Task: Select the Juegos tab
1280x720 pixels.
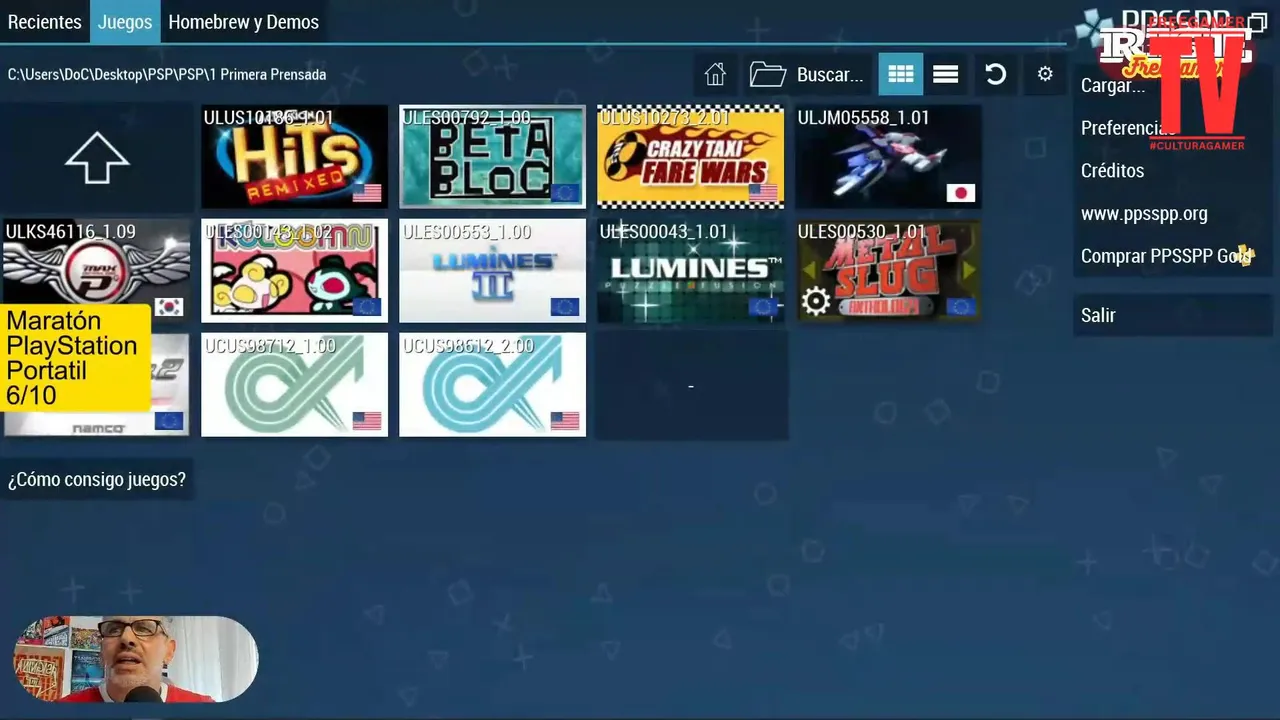Action: point(125,22)
